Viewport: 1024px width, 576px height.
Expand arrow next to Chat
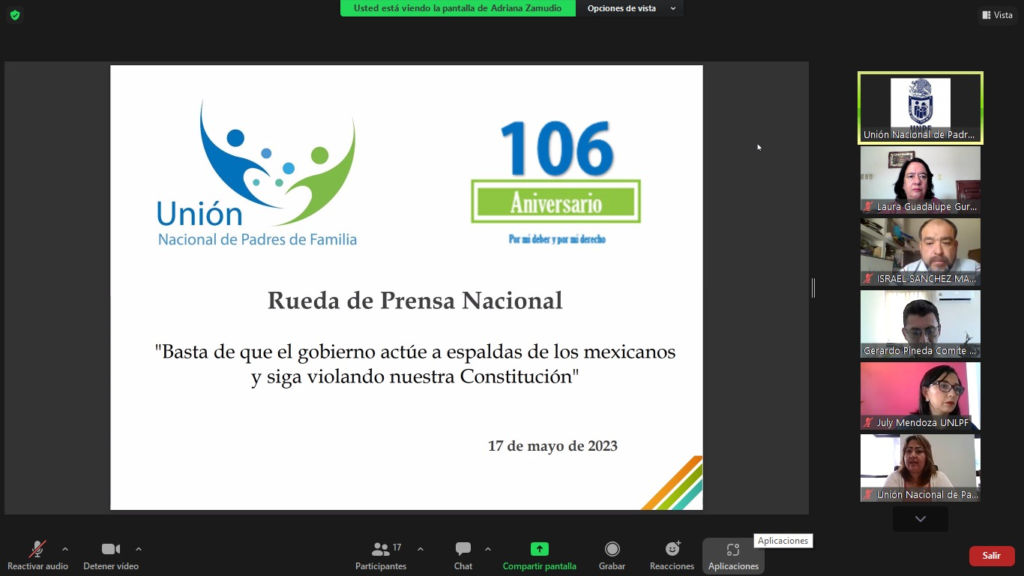click(488, 549)
